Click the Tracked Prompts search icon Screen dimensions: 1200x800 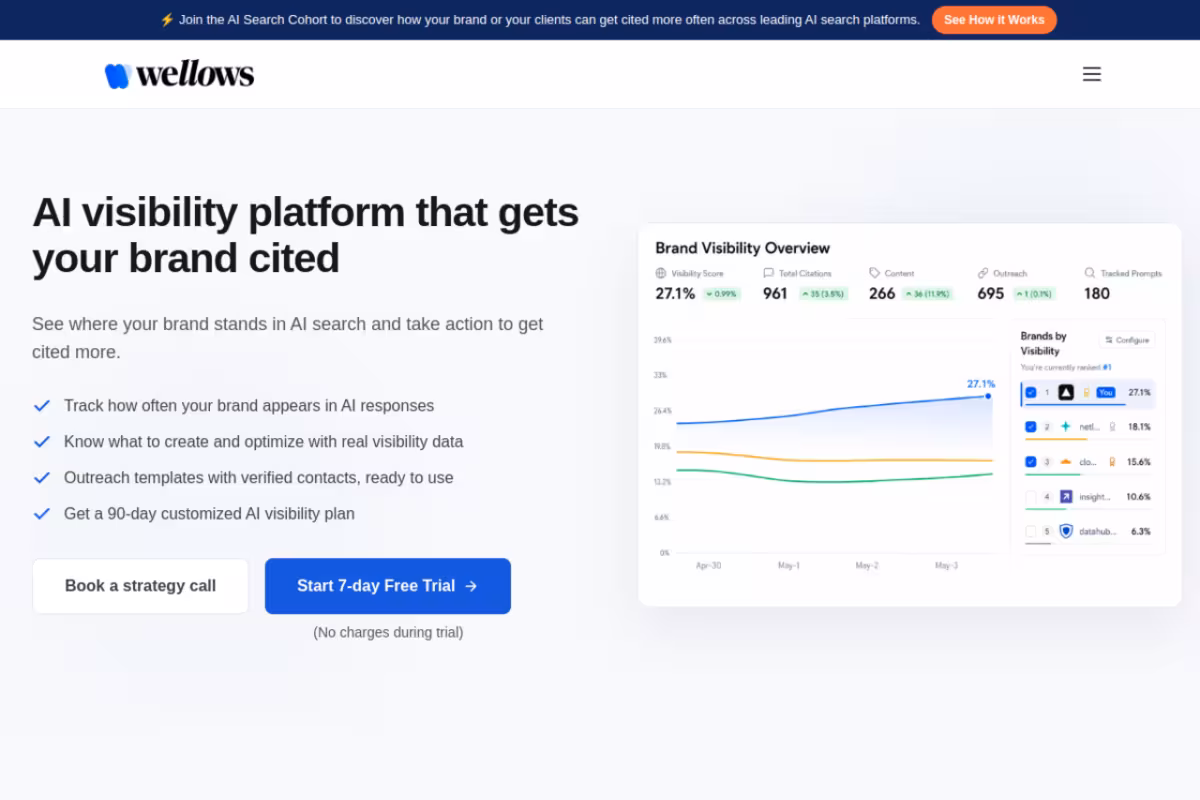(x=1090, y=273)
